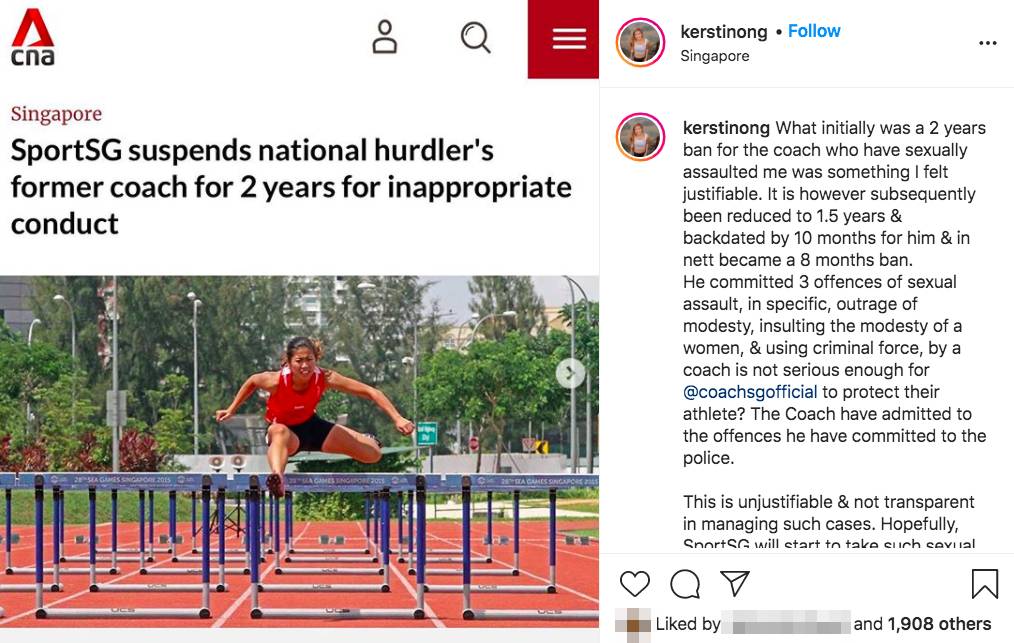
Task: Click the search magnifier icon
Action: [475, 38]
